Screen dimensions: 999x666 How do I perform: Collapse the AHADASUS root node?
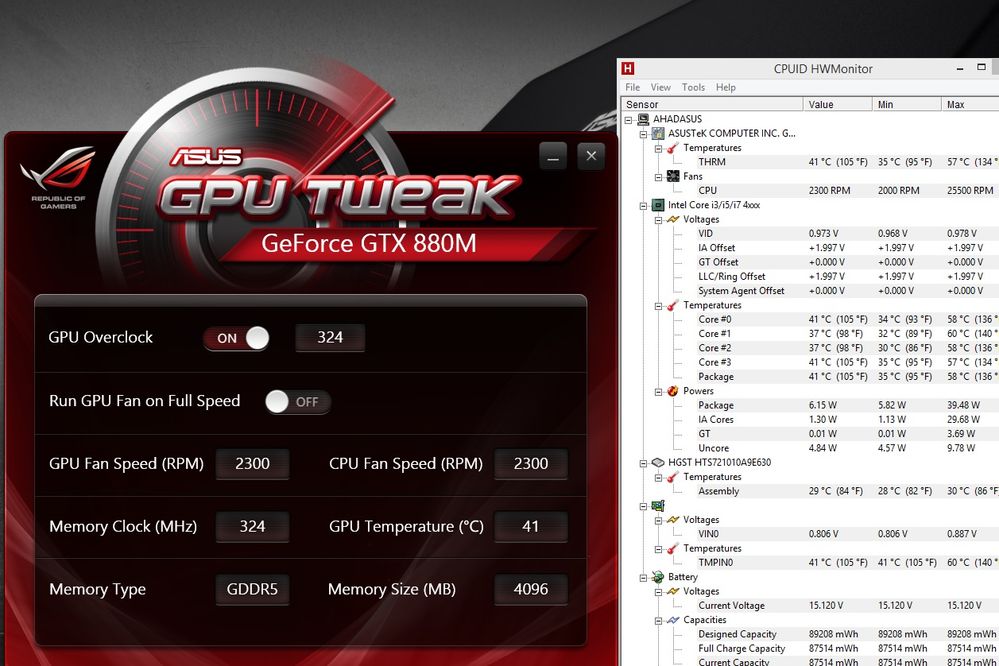pyautogui.click(x=628, y=119)
